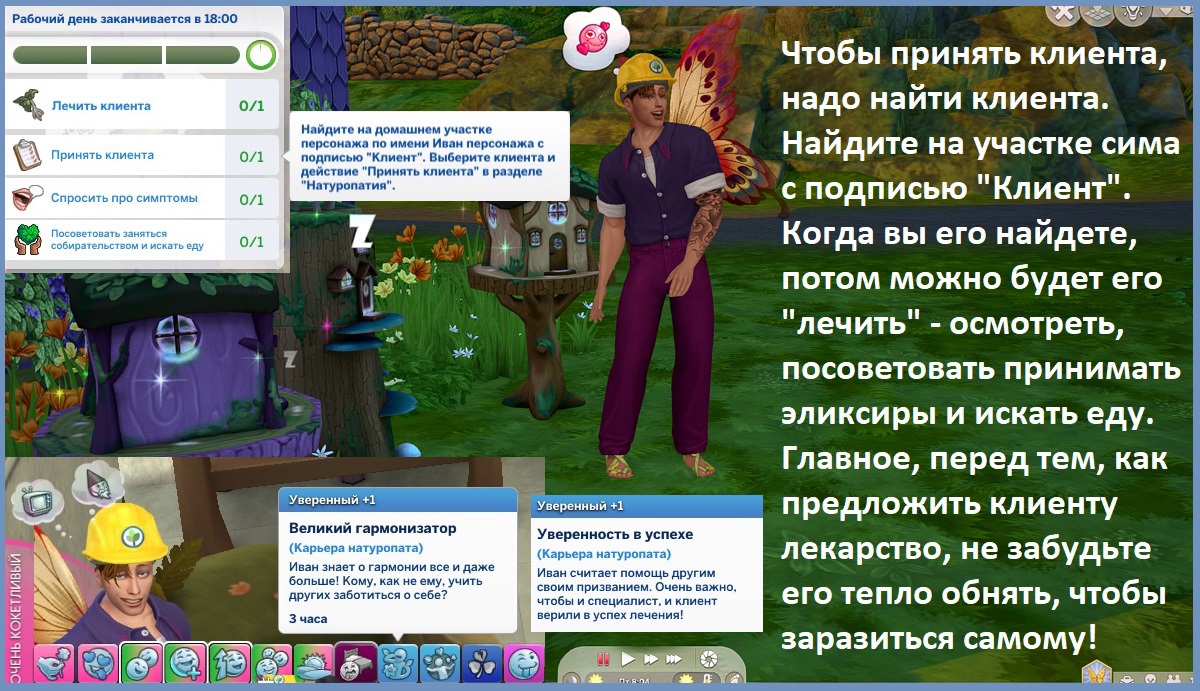This screenshot has height=691, width=1200.
Task: Click the 'Великий гармонизатор' moodlet title
Action: click(372, 527)
